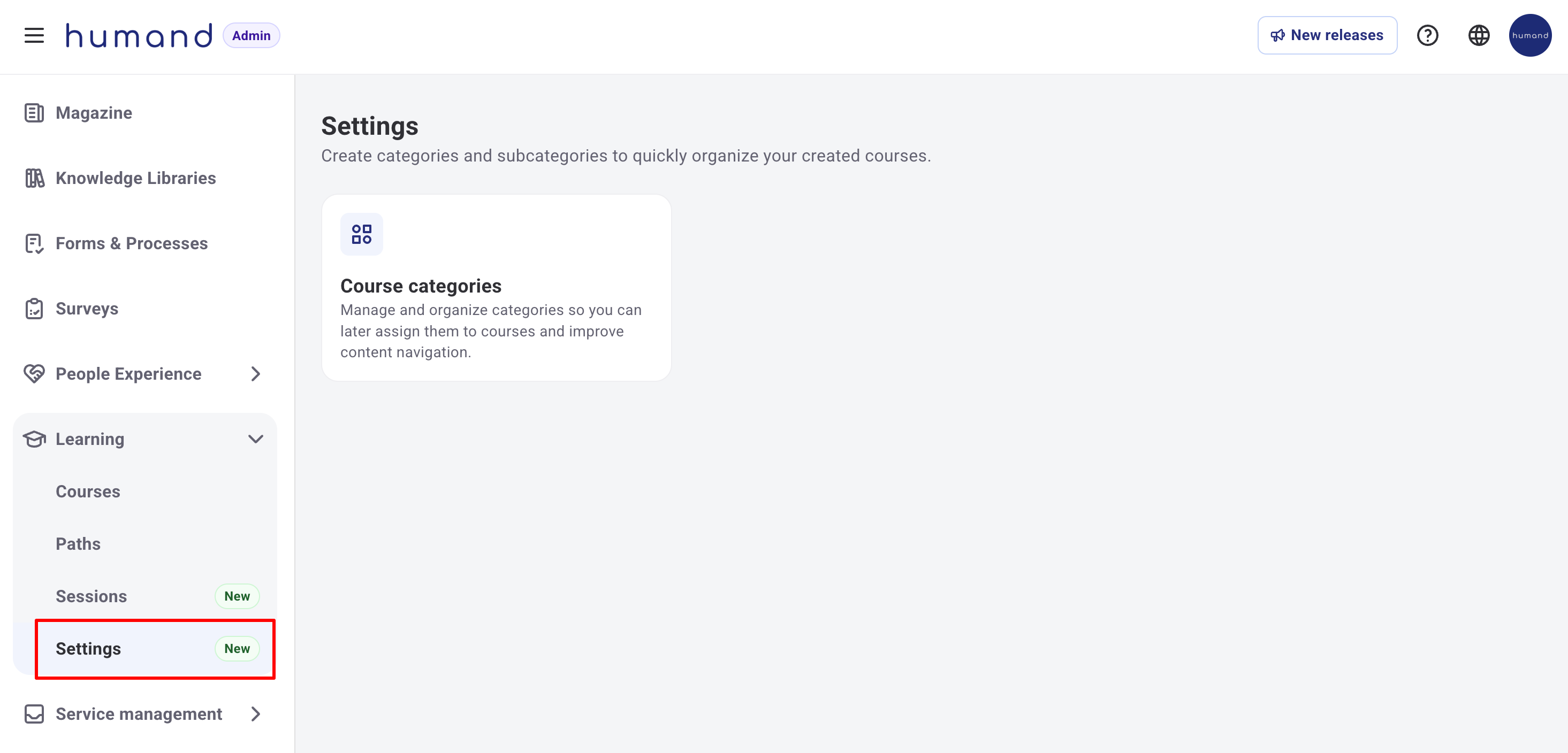Click the Magazine sidebar icon
Image resolution: width=1568 pixels, height=753 pixels.
click(x=34, y=113)
